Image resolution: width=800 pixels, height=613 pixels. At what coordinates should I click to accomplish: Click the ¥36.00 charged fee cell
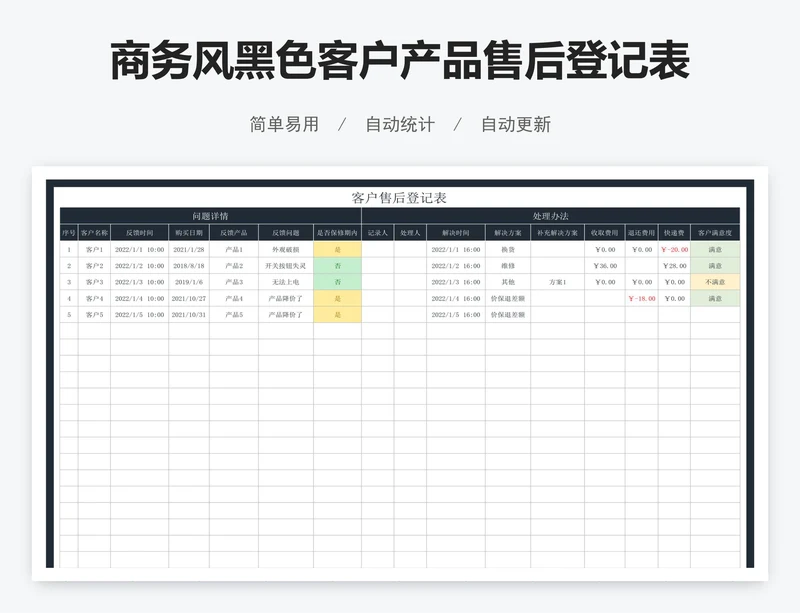(x=605, y=266)
